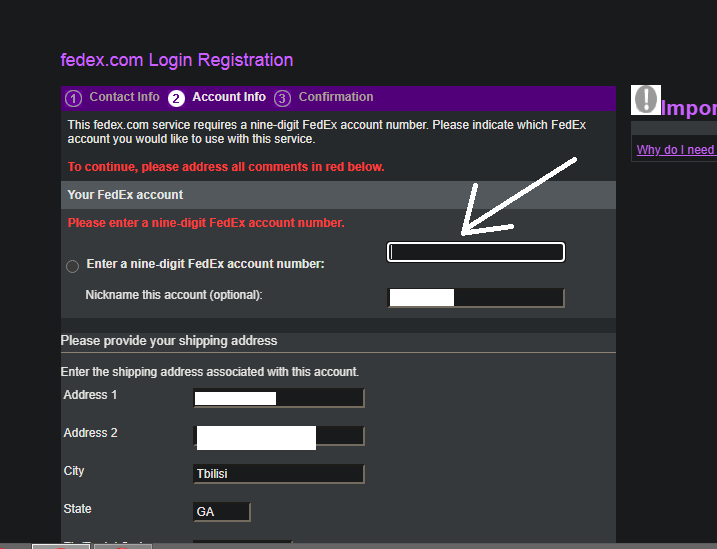
Task: Click the Address 2 text field
Action: tap(278, 436)
